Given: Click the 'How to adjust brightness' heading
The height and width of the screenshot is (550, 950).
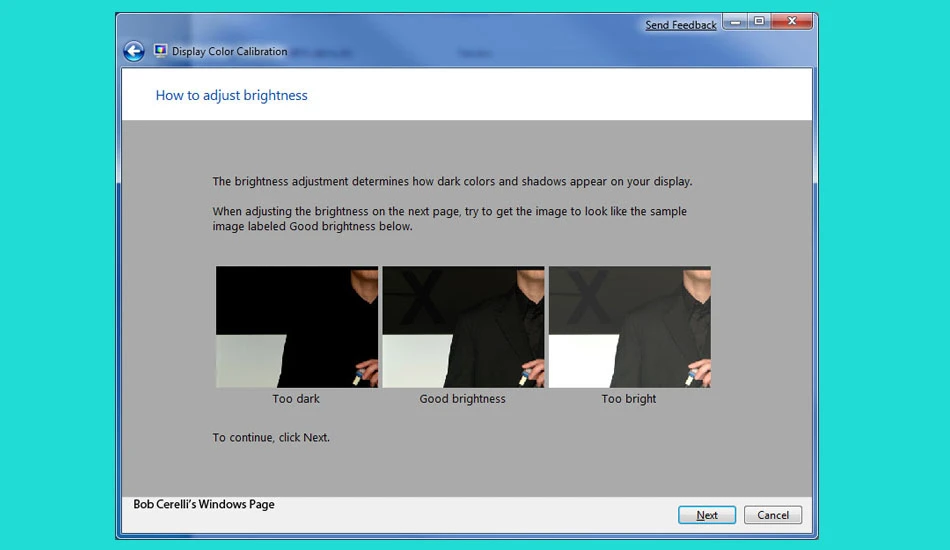Looking at the screenshot, I should click(x=231, y=95).
